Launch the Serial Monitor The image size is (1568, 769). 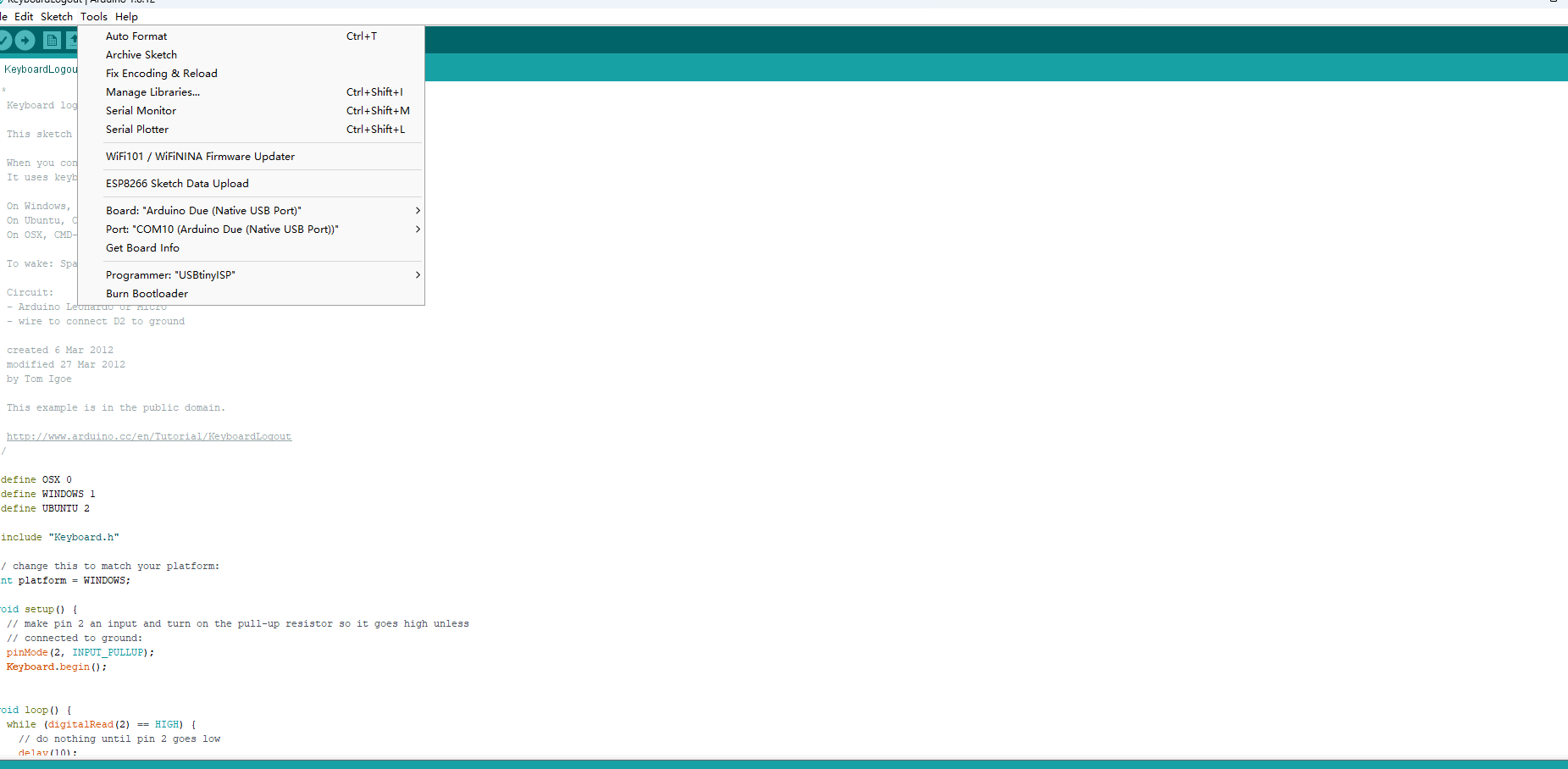[251, 111]
